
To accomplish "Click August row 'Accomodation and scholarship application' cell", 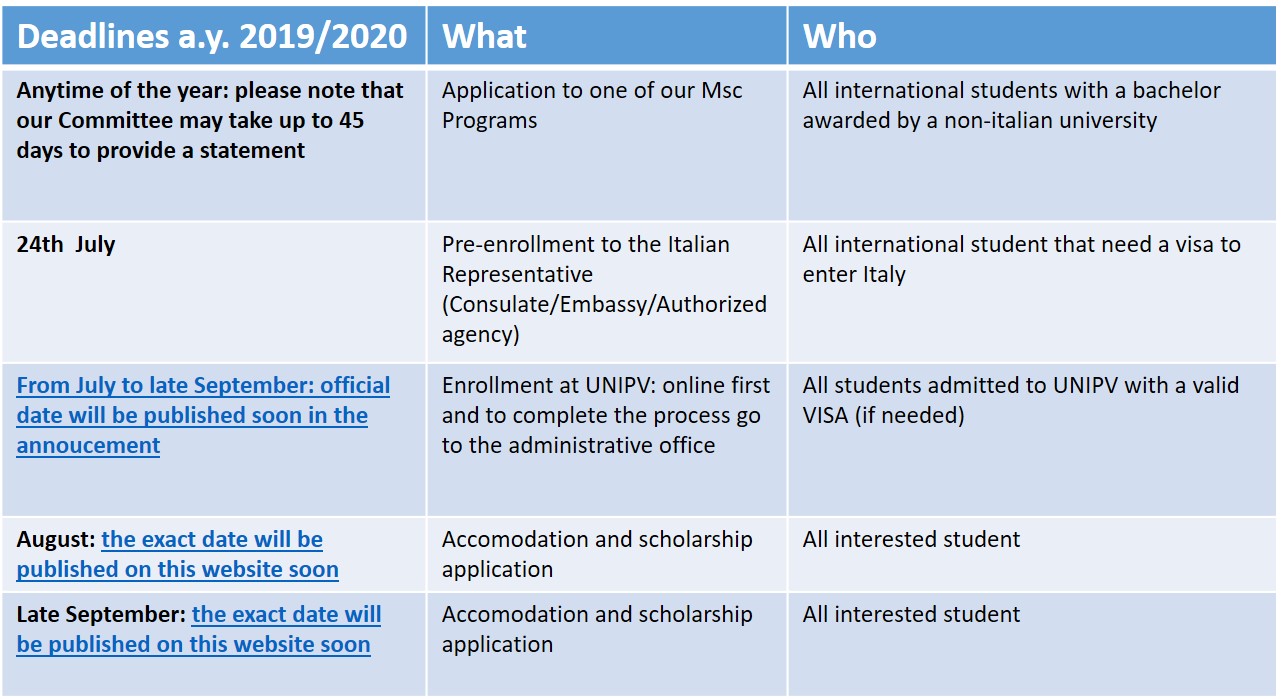I will pyautogui.click(x=607, y=554).
